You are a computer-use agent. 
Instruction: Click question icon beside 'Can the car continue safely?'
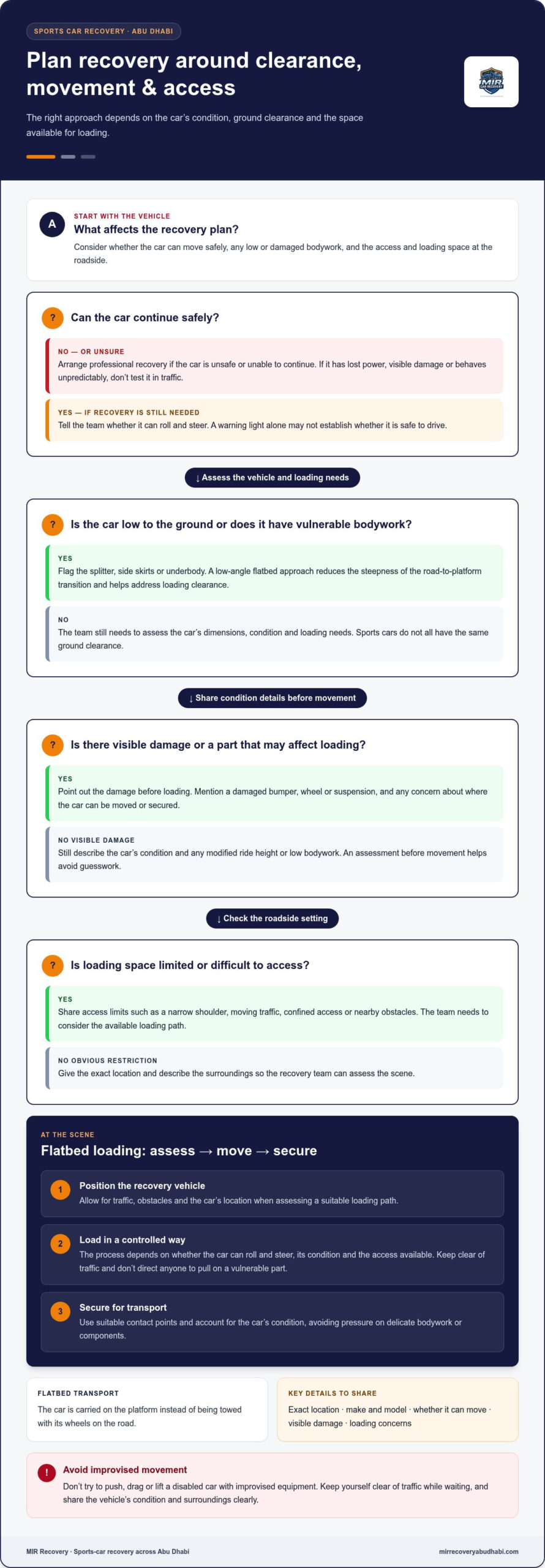(53, 317)
